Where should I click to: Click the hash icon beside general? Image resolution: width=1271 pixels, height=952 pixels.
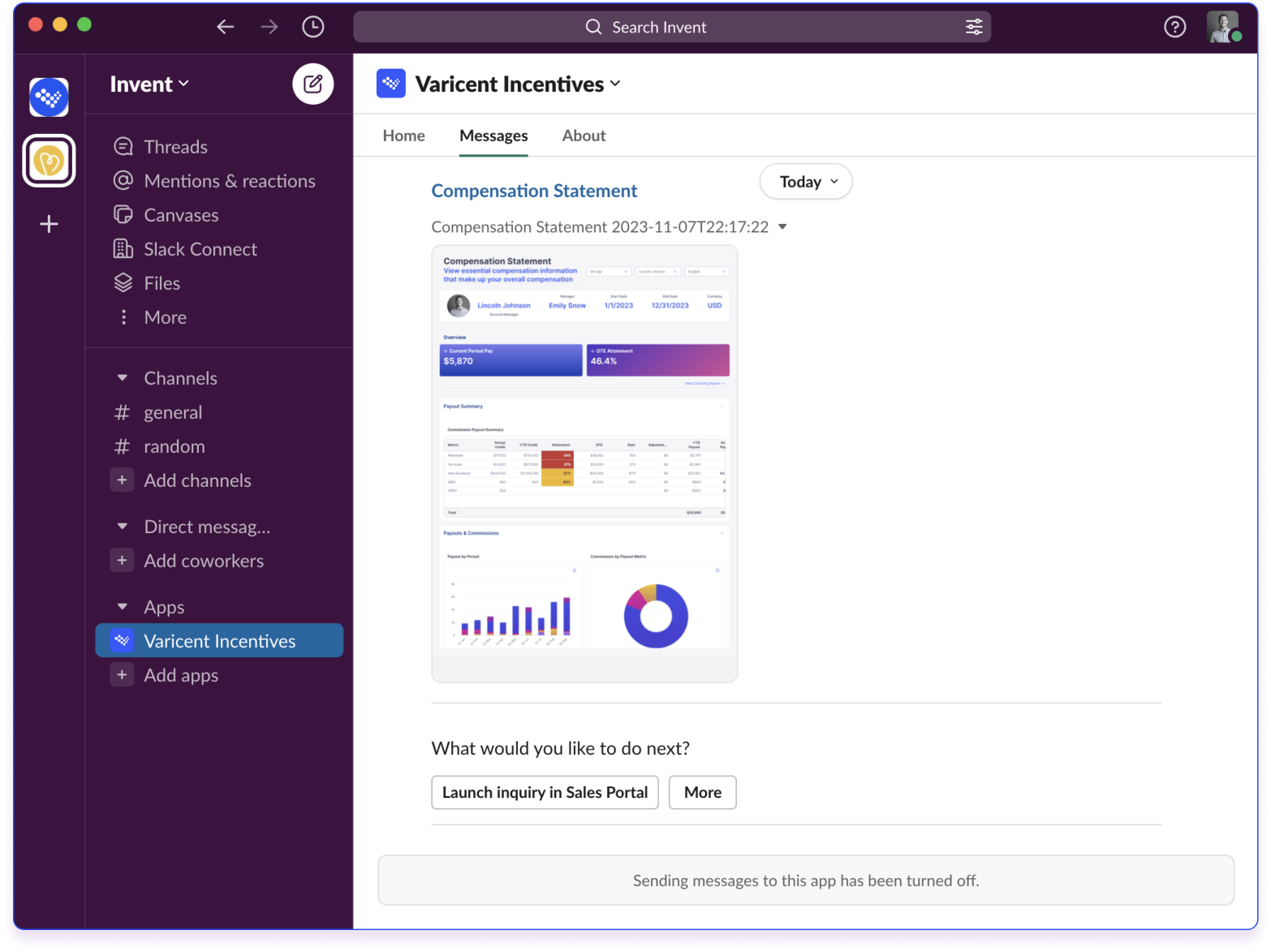(122, 412)
